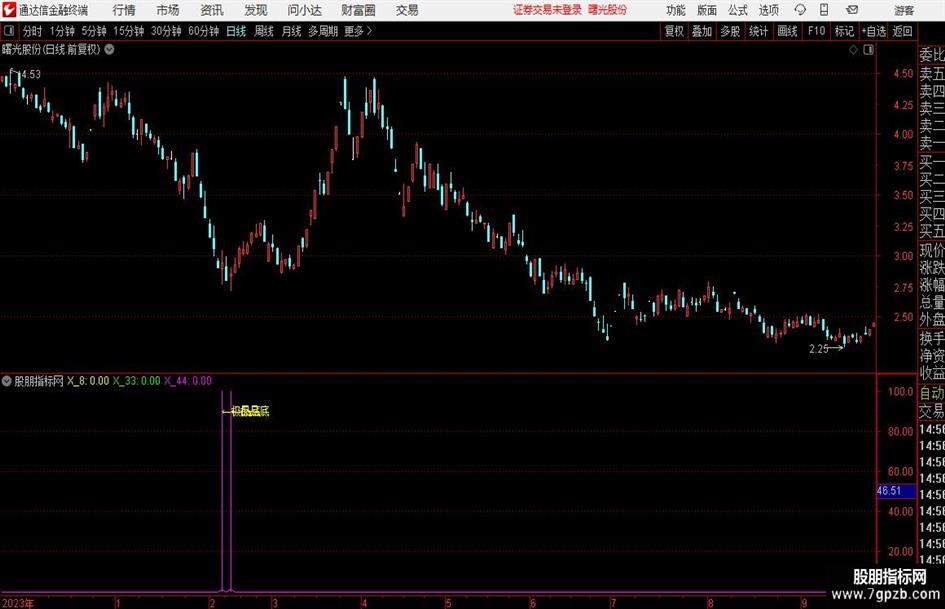Open the mail envelope icon
Image resolution: width=945 pixels, height=609 pixels.
[852, 10]
